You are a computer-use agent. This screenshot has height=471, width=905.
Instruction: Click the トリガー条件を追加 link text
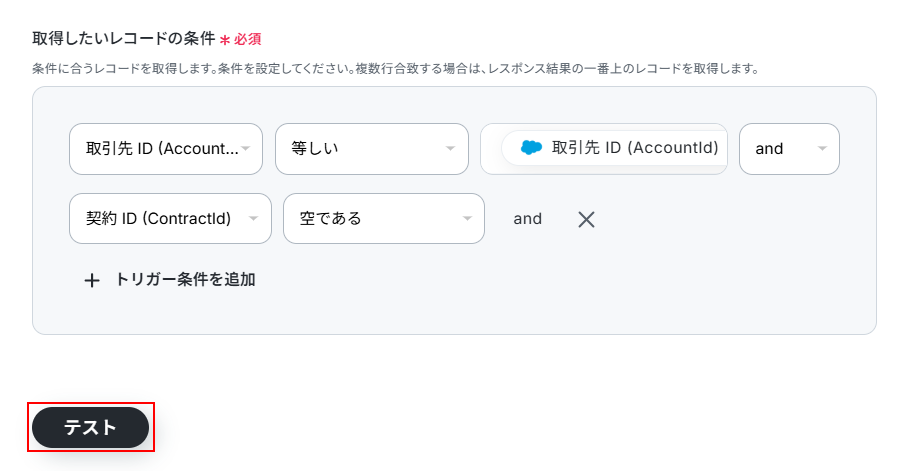185,280
